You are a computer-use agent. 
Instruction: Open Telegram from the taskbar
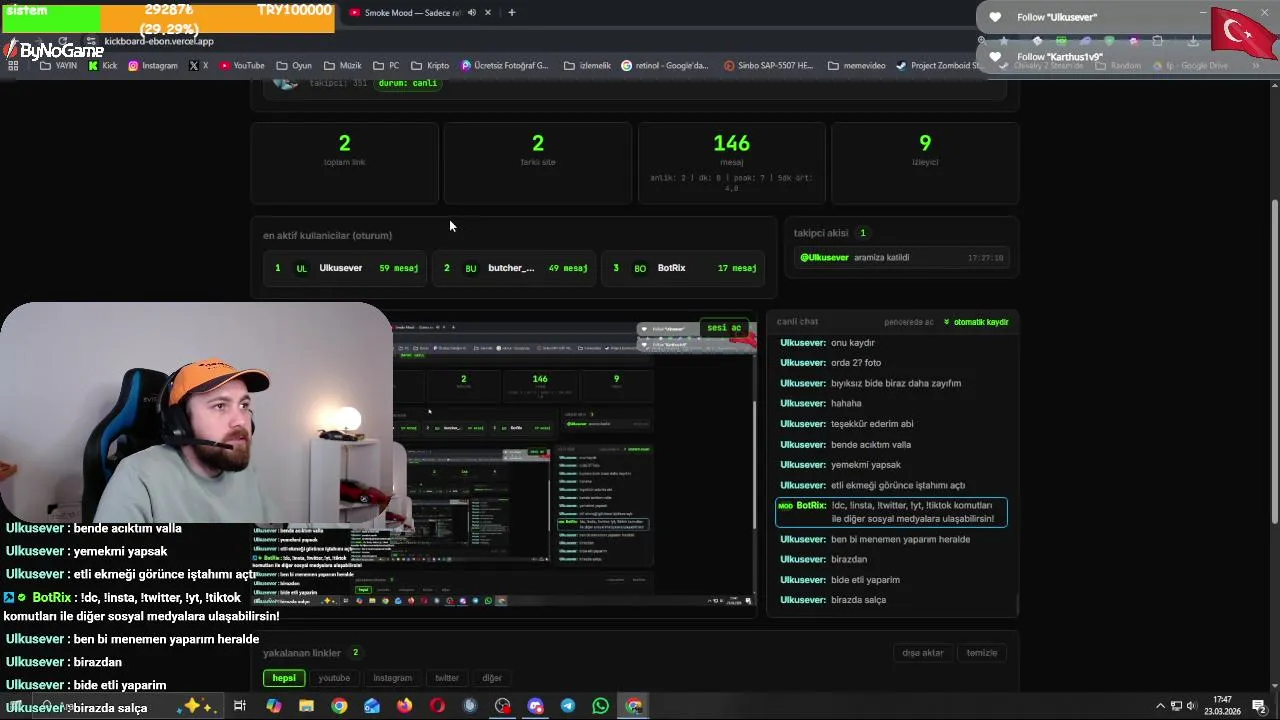click(x=568, y=706)
